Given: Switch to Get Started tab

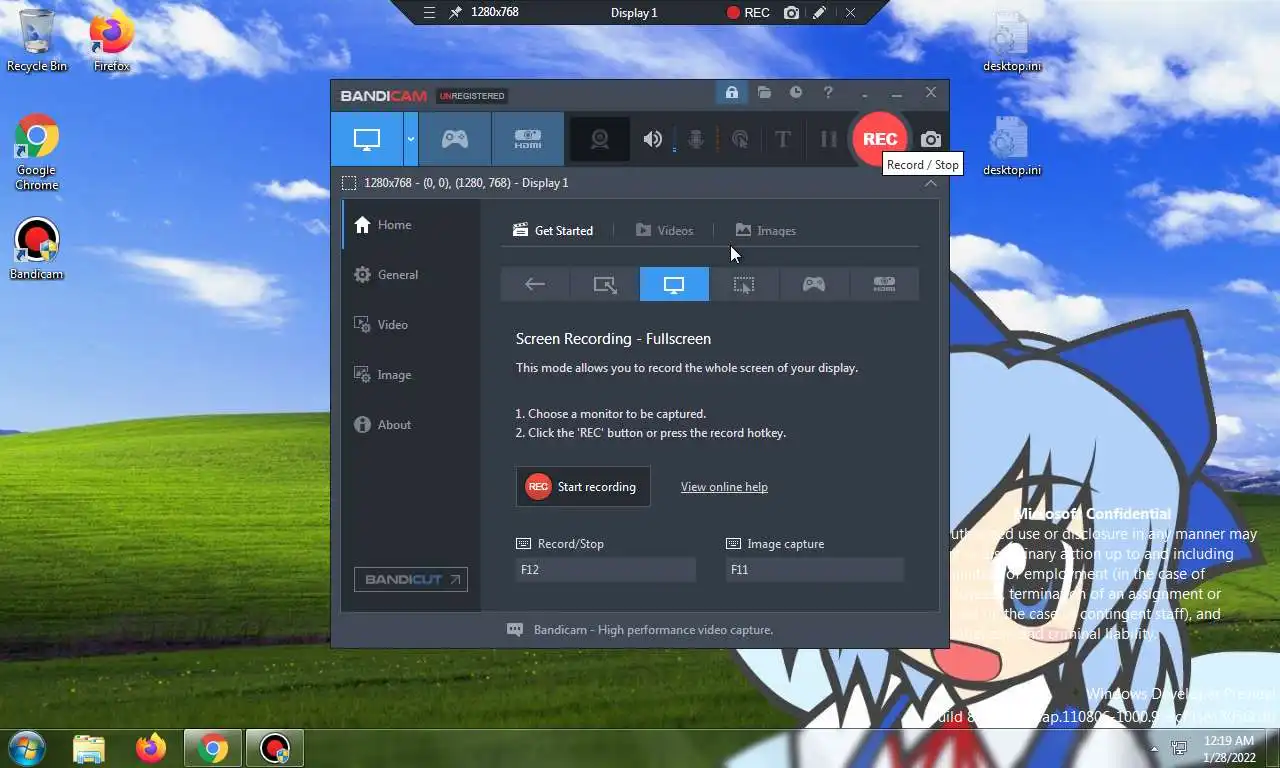Looking at the screenshot, I should (553, 231).
